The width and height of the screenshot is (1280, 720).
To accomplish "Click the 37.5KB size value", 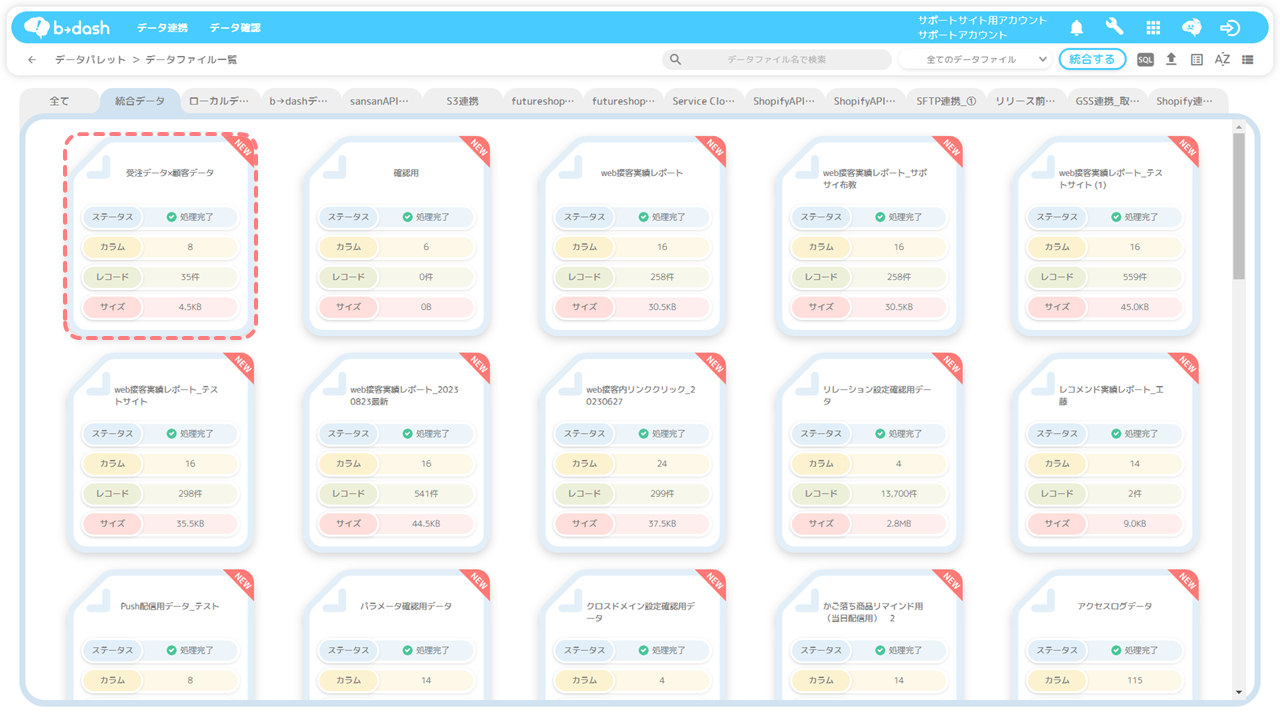I will click(x=662, y=524).
